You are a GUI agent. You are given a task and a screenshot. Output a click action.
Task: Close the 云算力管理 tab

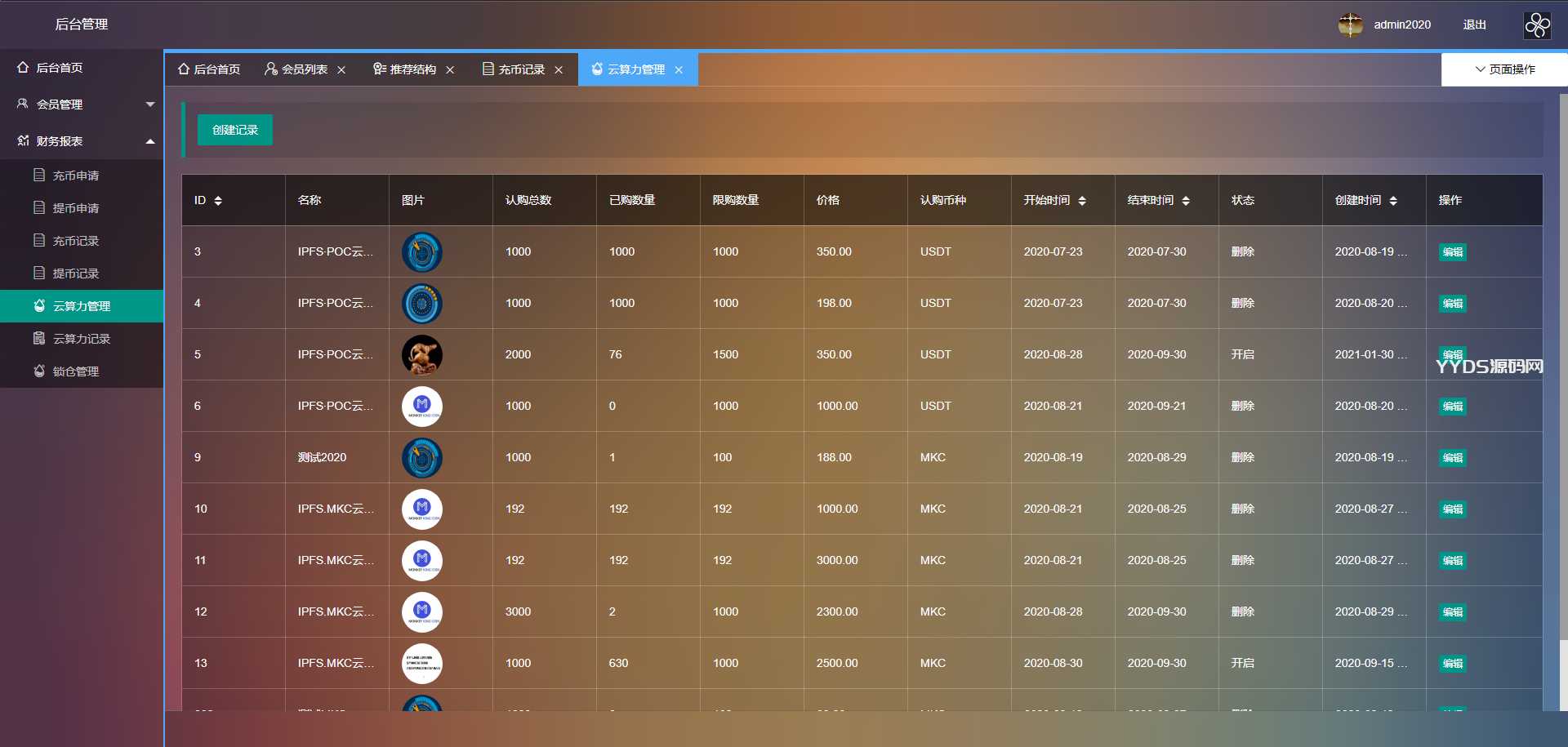tap(679, 70)
